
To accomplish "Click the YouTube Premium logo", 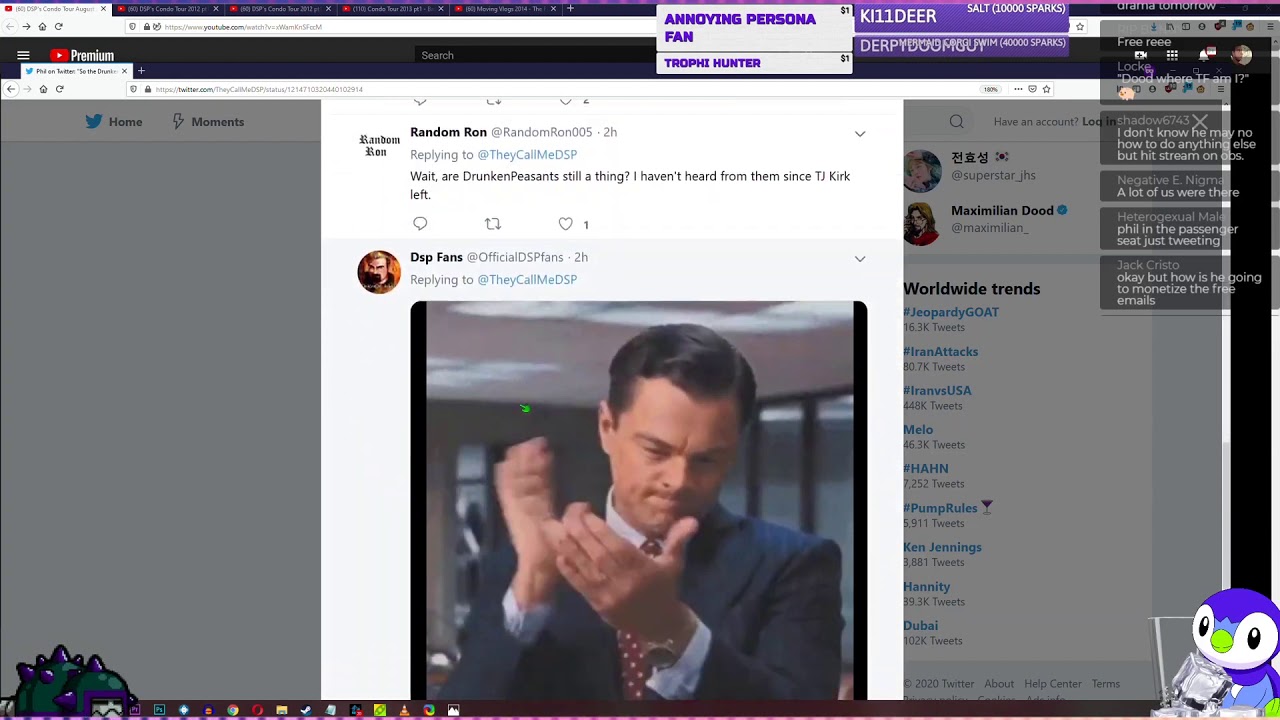I will coord(82,56).
